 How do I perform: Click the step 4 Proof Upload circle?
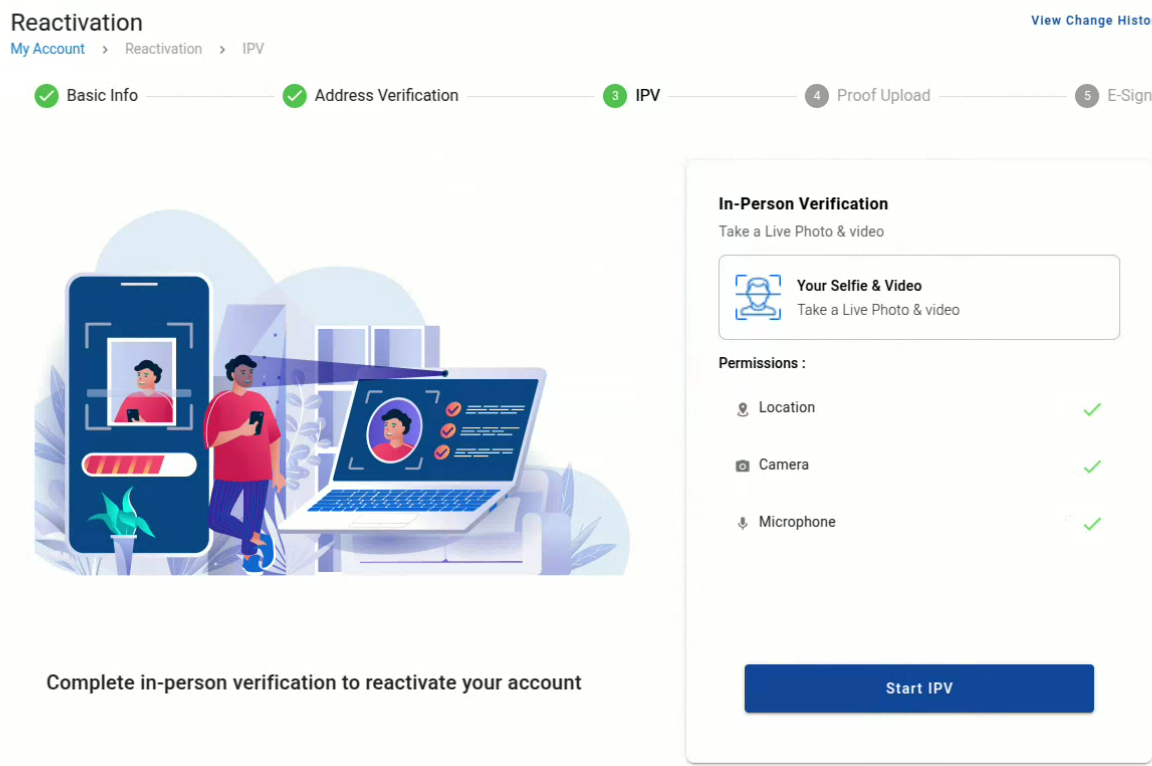coord(817,96)
